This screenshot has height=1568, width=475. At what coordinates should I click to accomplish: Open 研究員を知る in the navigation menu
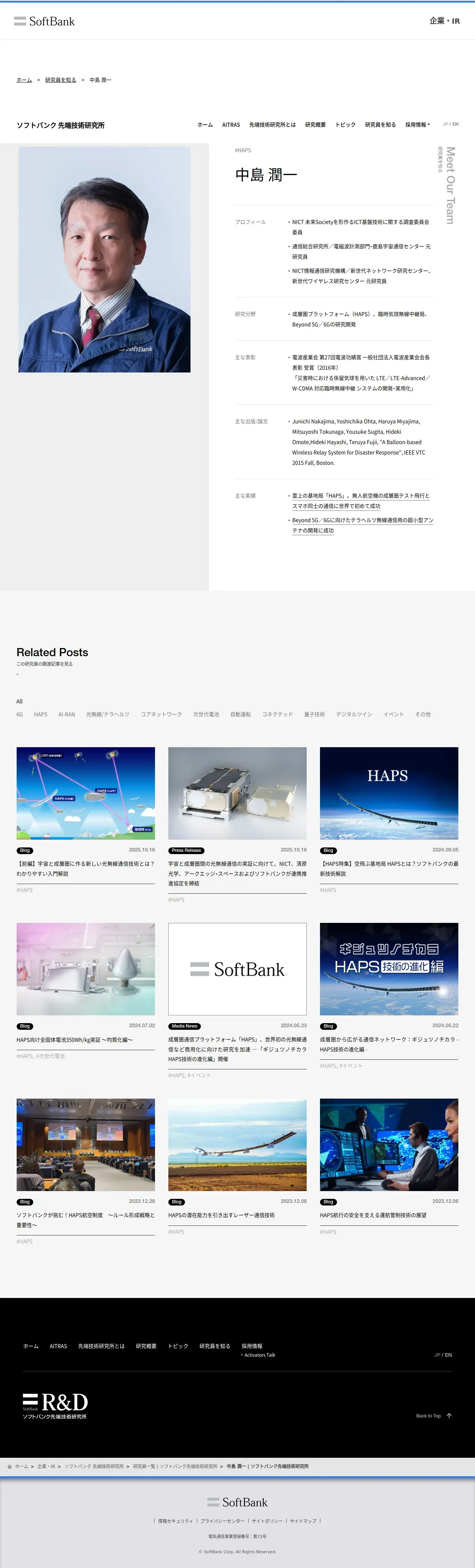[380, 125]
